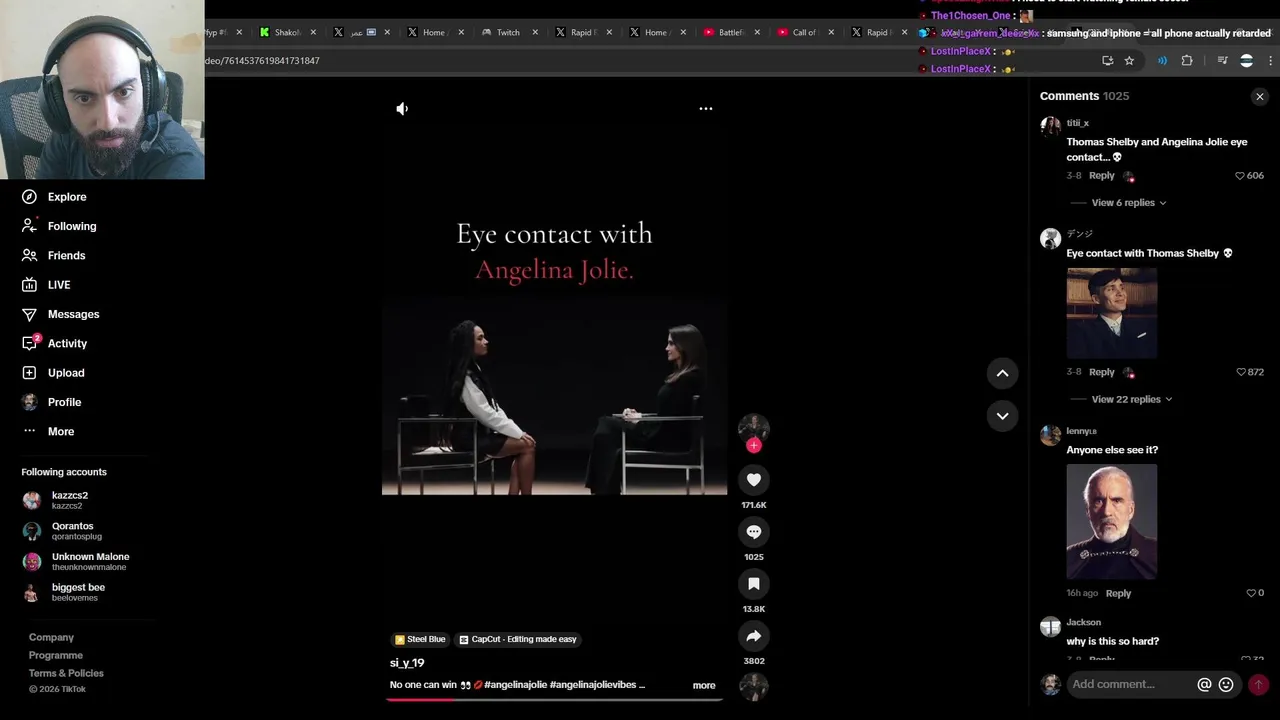Expand caption with 'more' button

[x=704, y=686]
